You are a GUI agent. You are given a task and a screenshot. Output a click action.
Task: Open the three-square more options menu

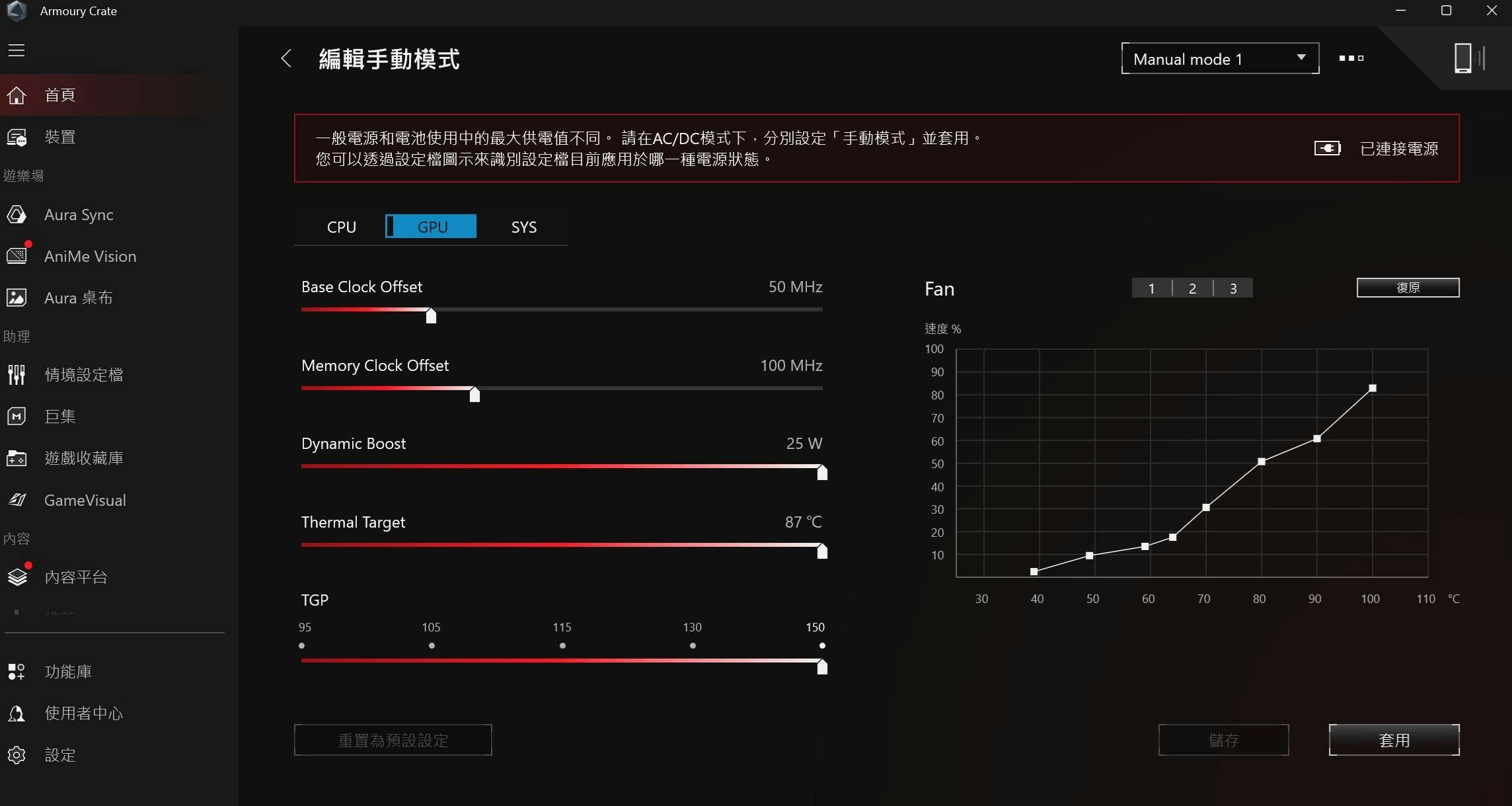tap(1351, 58)
